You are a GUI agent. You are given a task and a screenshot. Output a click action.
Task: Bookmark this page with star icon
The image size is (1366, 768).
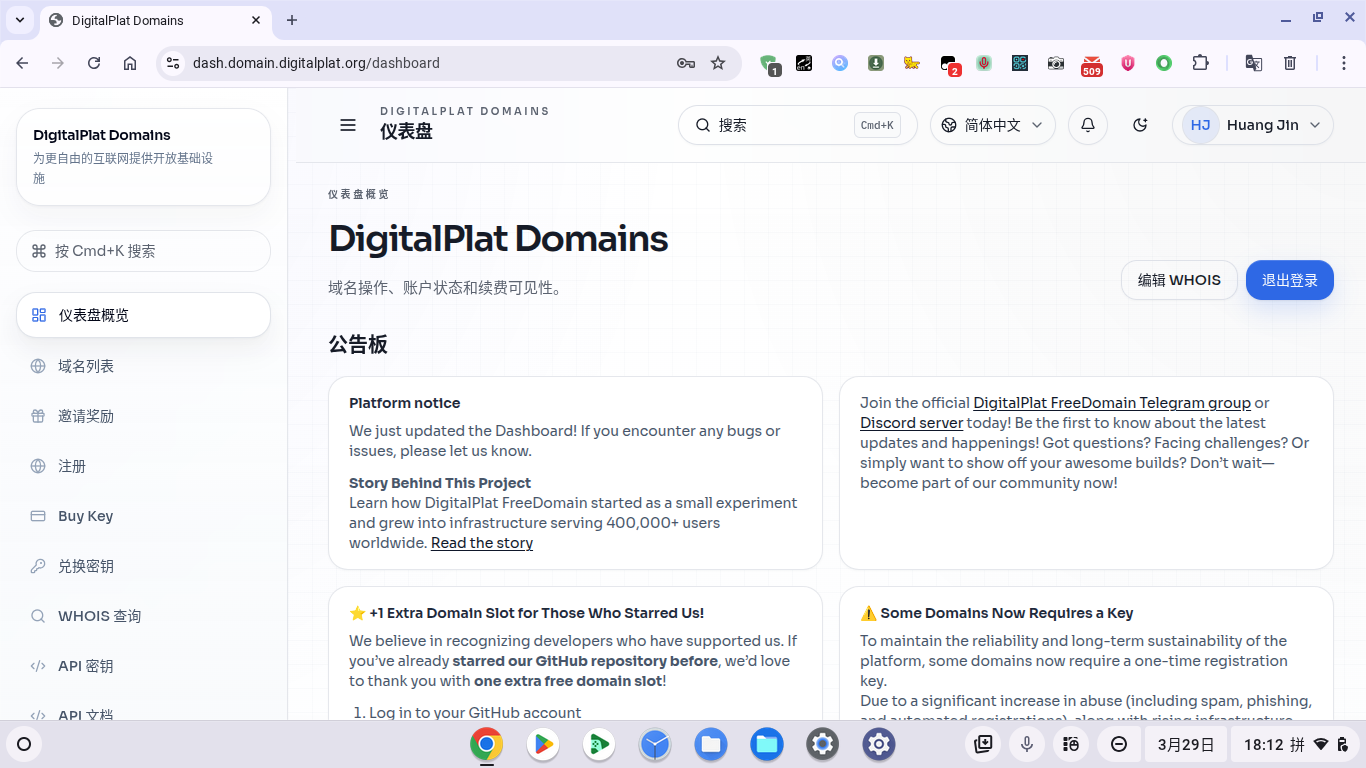[718, 63]
